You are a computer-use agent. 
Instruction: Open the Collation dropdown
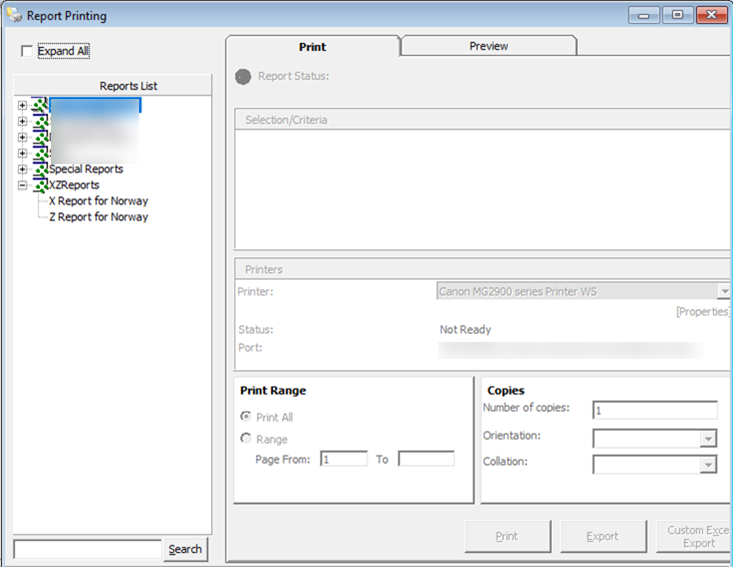point(708,465)
